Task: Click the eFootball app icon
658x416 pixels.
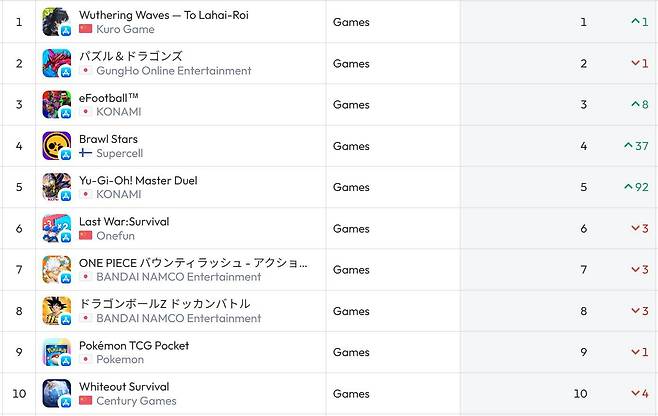Action: (x=56, y=105)
